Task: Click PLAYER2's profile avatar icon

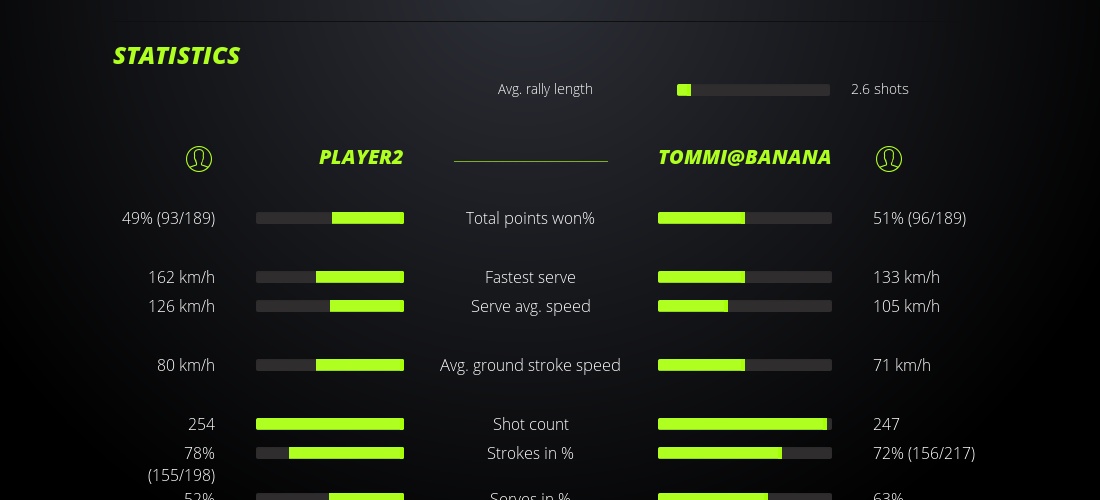Action: pyautogui.click(x=199, y=158)
